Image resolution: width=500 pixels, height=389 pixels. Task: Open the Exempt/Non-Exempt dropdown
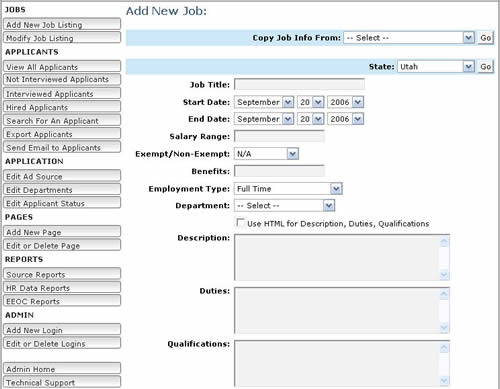point(266,154)
